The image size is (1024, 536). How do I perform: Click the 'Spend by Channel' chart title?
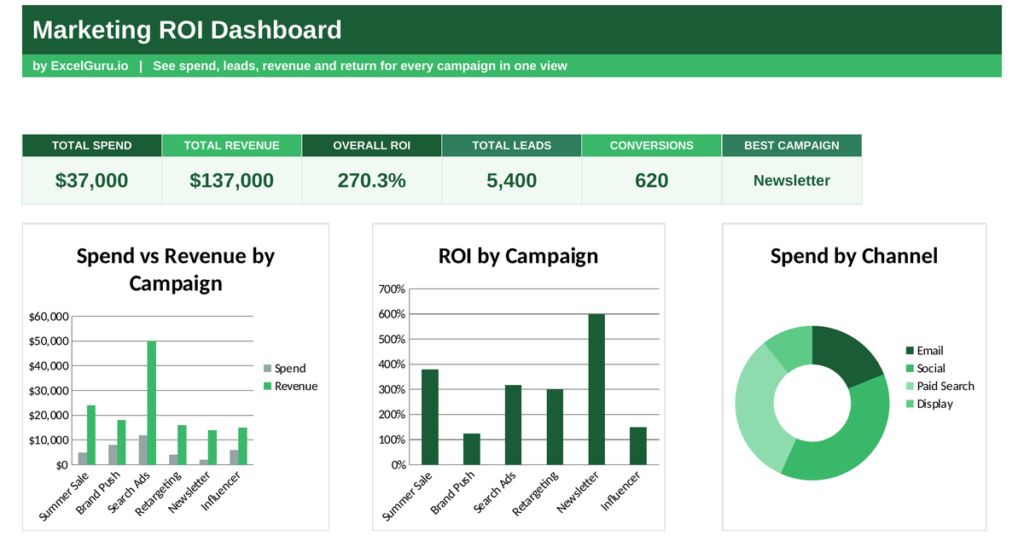pyautogui.click(x=854, y=256)
